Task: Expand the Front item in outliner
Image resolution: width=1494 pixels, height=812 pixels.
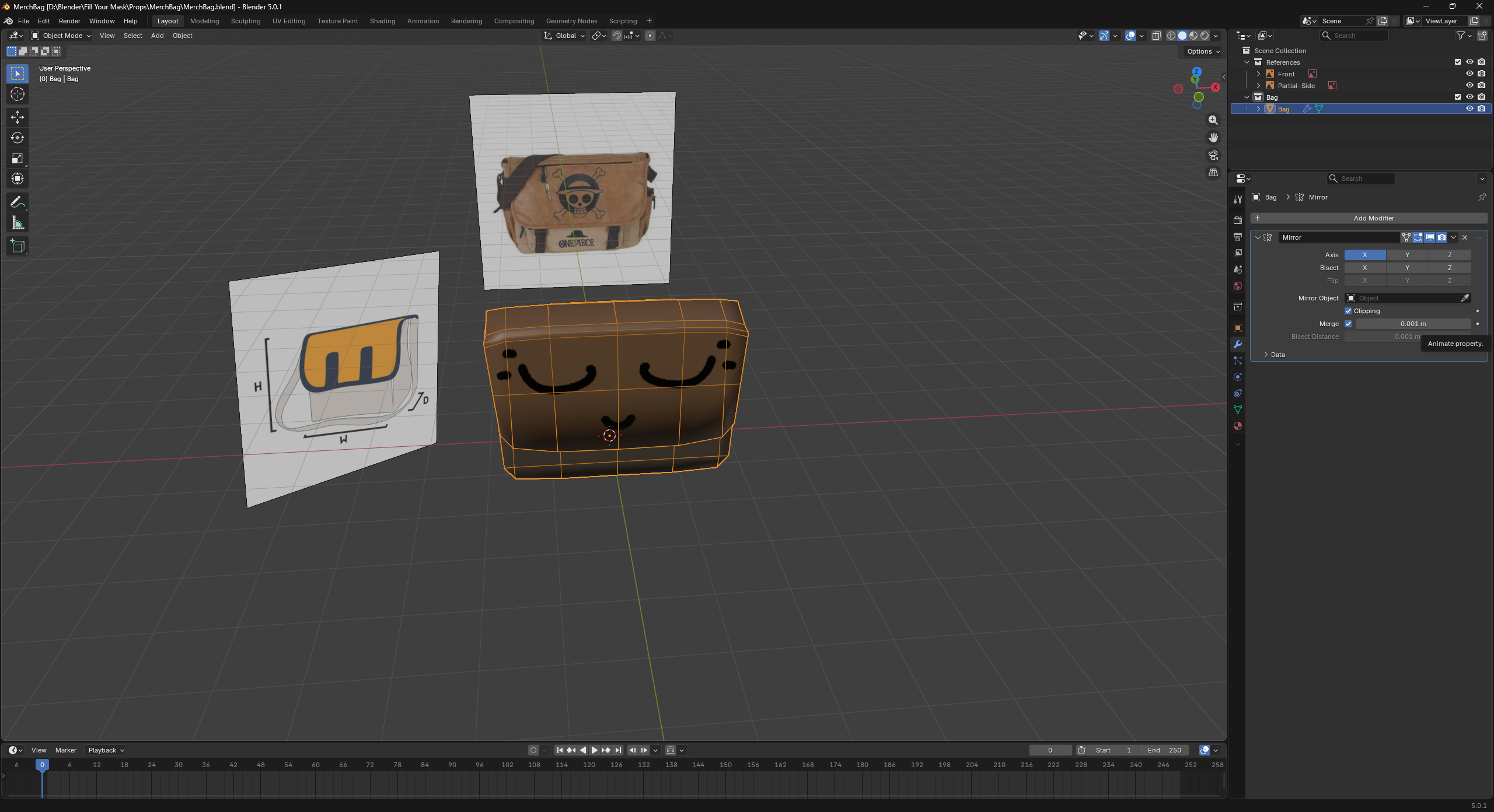Action: [x=1258, y=74]
